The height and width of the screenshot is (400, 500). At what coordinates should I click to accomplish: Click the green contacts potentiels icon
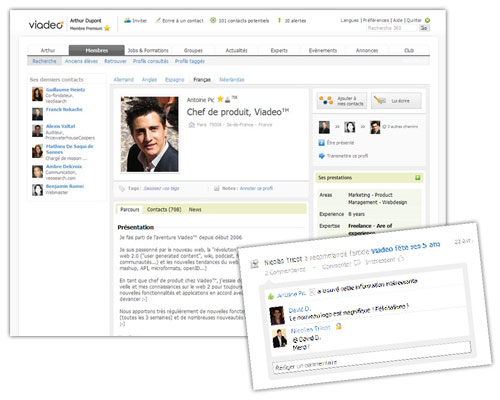tap(213, 20)
